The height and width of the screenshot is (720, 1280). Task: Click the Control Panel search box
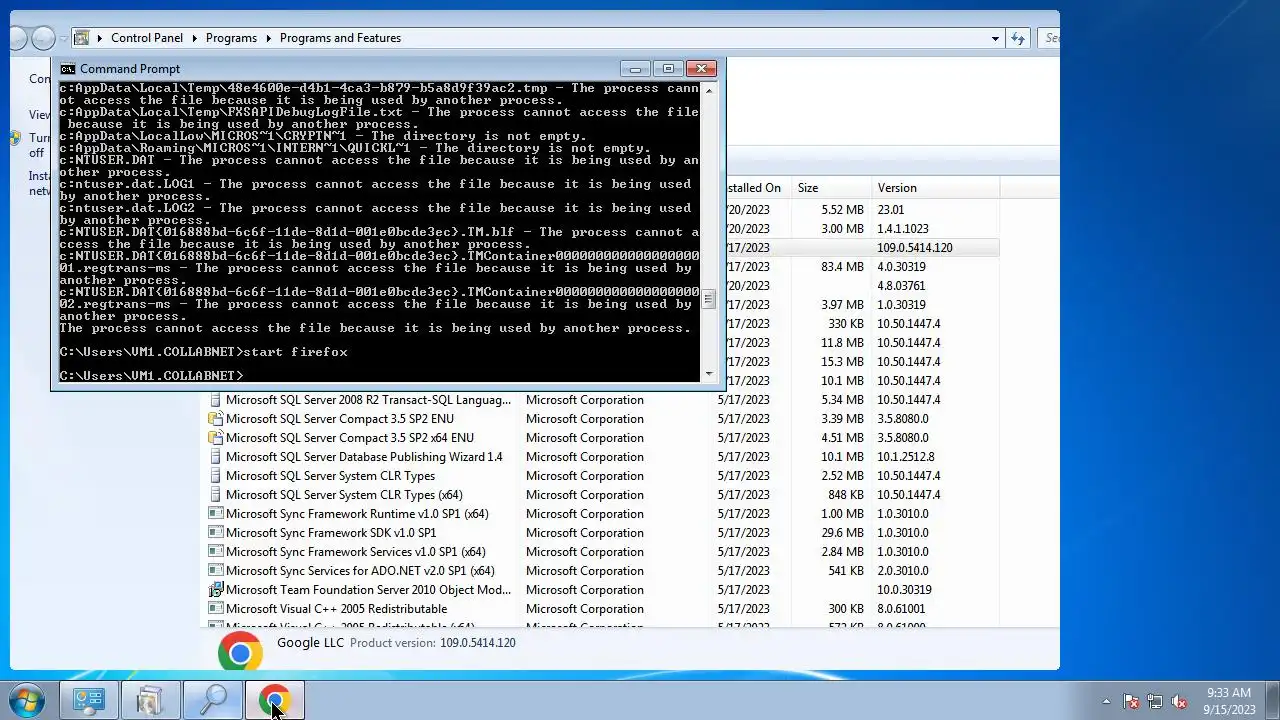pos(1050,38)
